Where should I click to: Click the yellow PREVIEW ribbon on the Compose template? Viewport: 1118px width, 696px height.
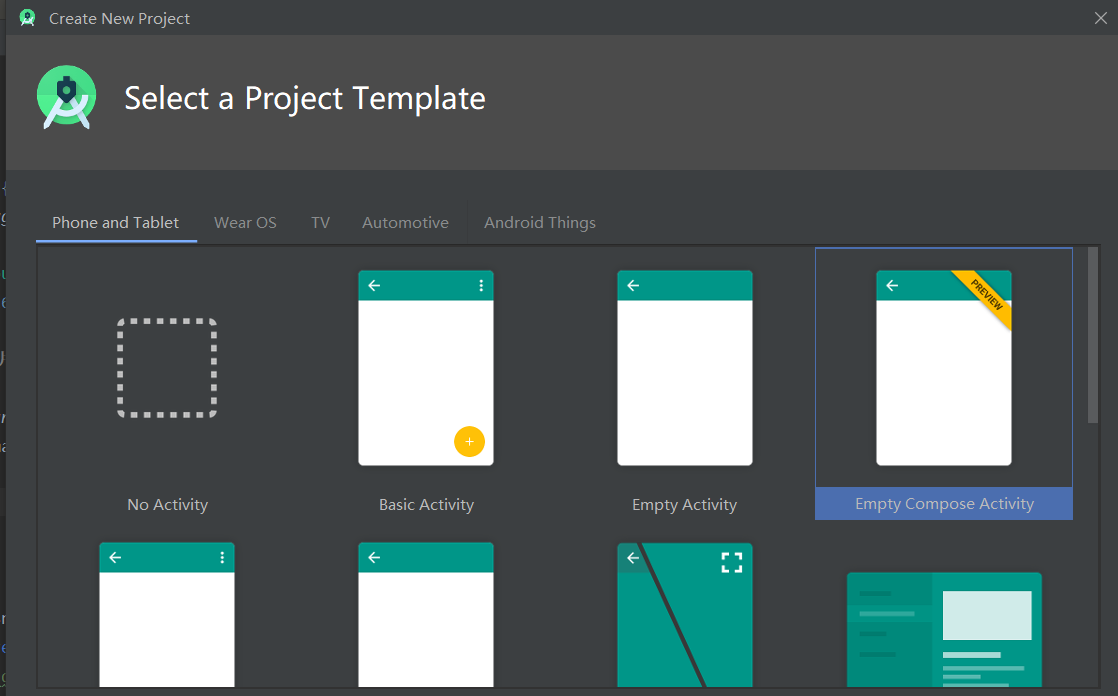point(987,295)
